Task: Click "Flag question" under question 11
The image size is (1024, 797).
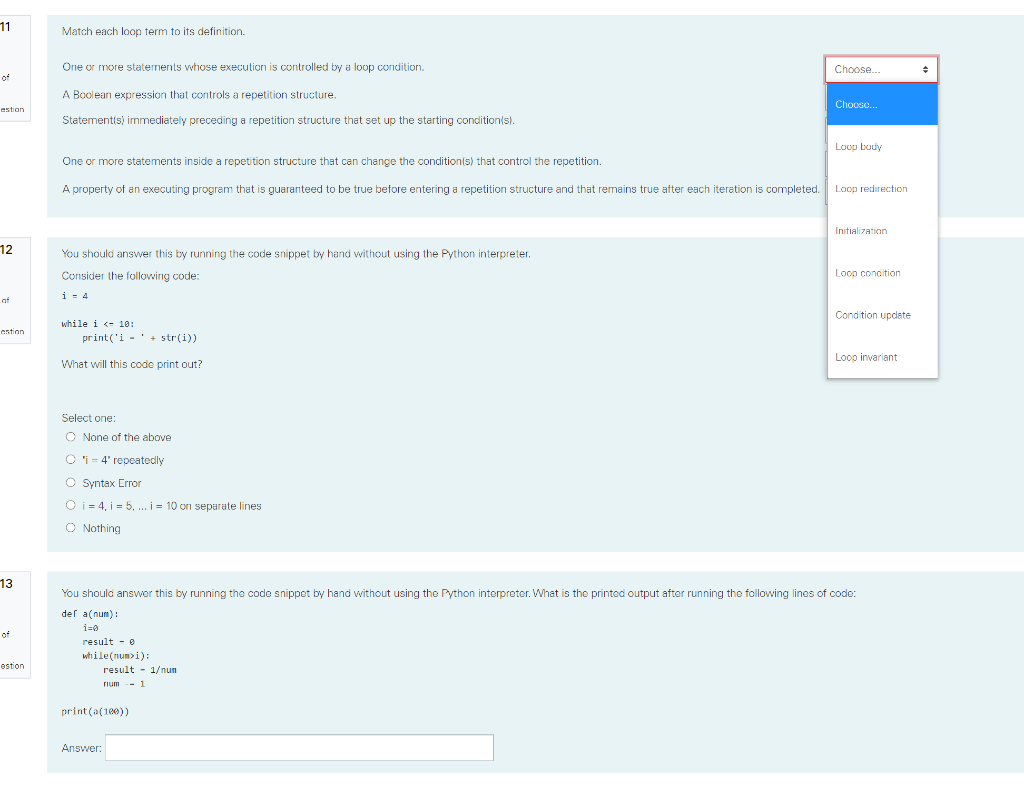Action: tap(10, 108)
